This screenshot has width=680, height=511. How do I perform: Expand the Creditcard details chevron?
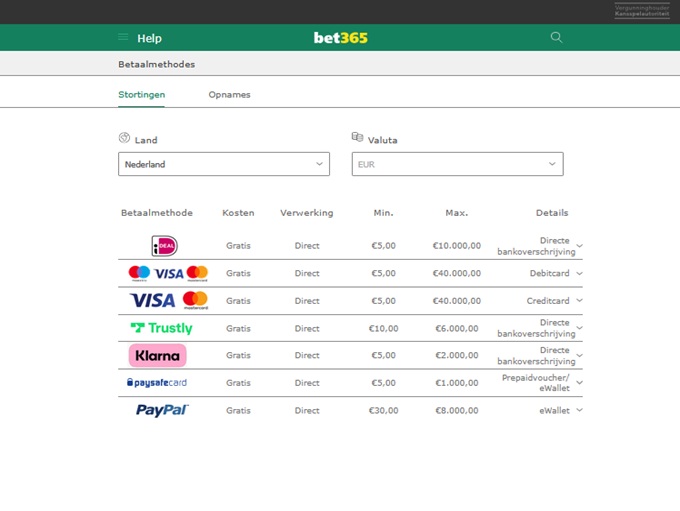point(580,301)
